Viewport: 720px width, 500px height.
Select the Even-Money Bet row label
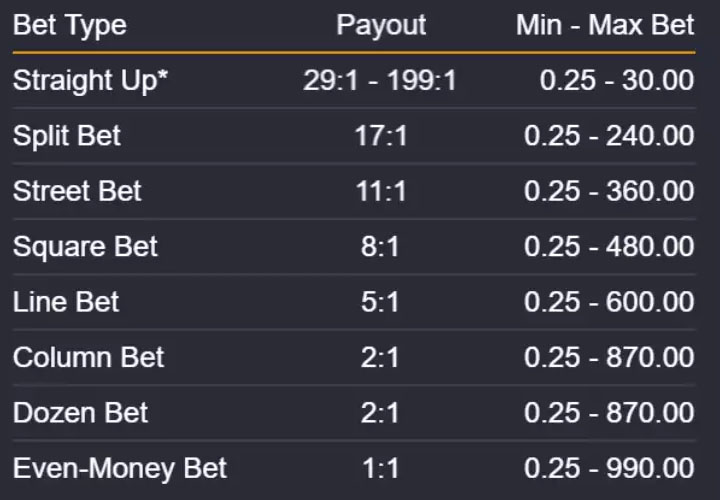tap(120, 469)
